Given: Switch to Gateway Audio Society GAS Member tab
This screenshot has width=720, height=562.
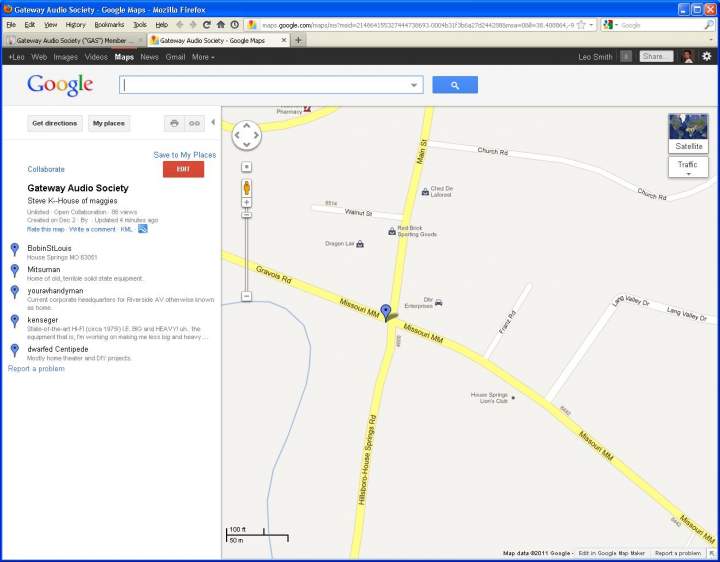Looking at the screenshot, I should pyautogui.click(x=75, y=40).
